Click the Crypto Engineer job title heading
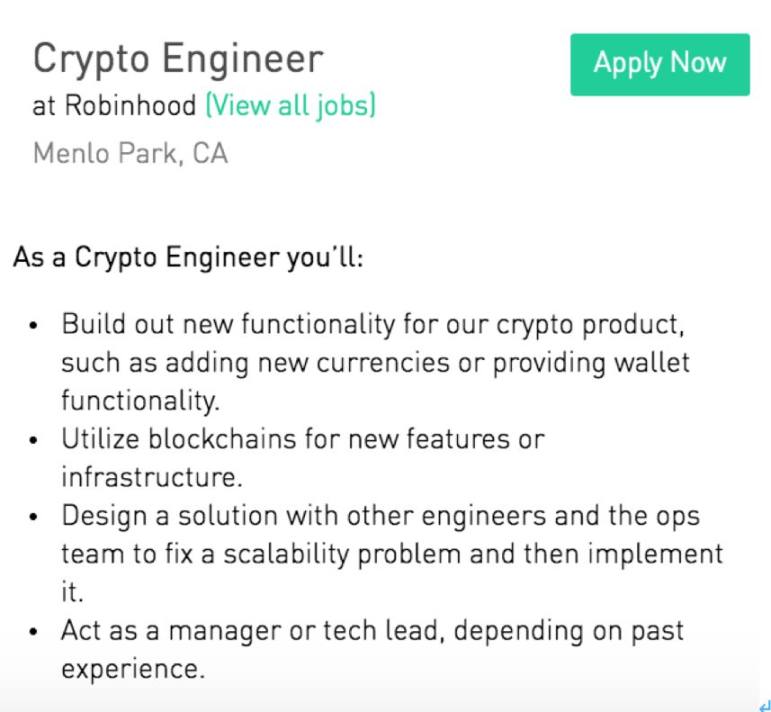This screenshot has height=712, width=771. 178,59
